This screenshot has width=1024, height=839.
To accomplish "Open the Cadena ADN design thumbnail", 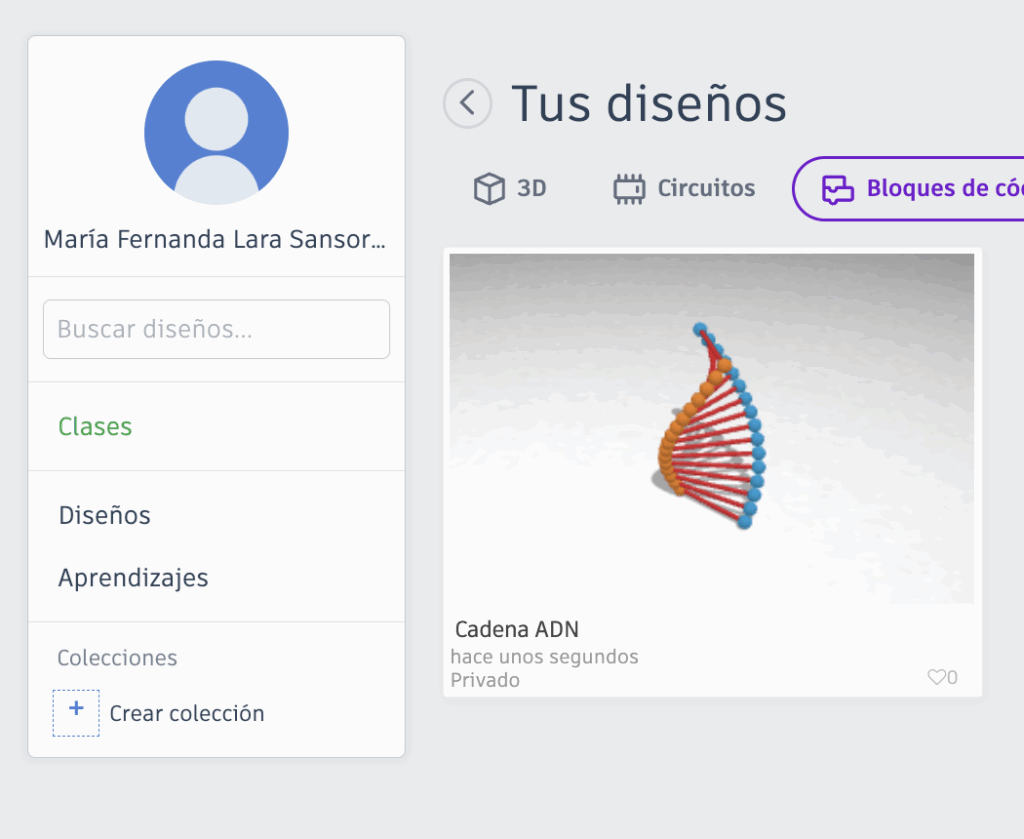I will click(711, 428).
